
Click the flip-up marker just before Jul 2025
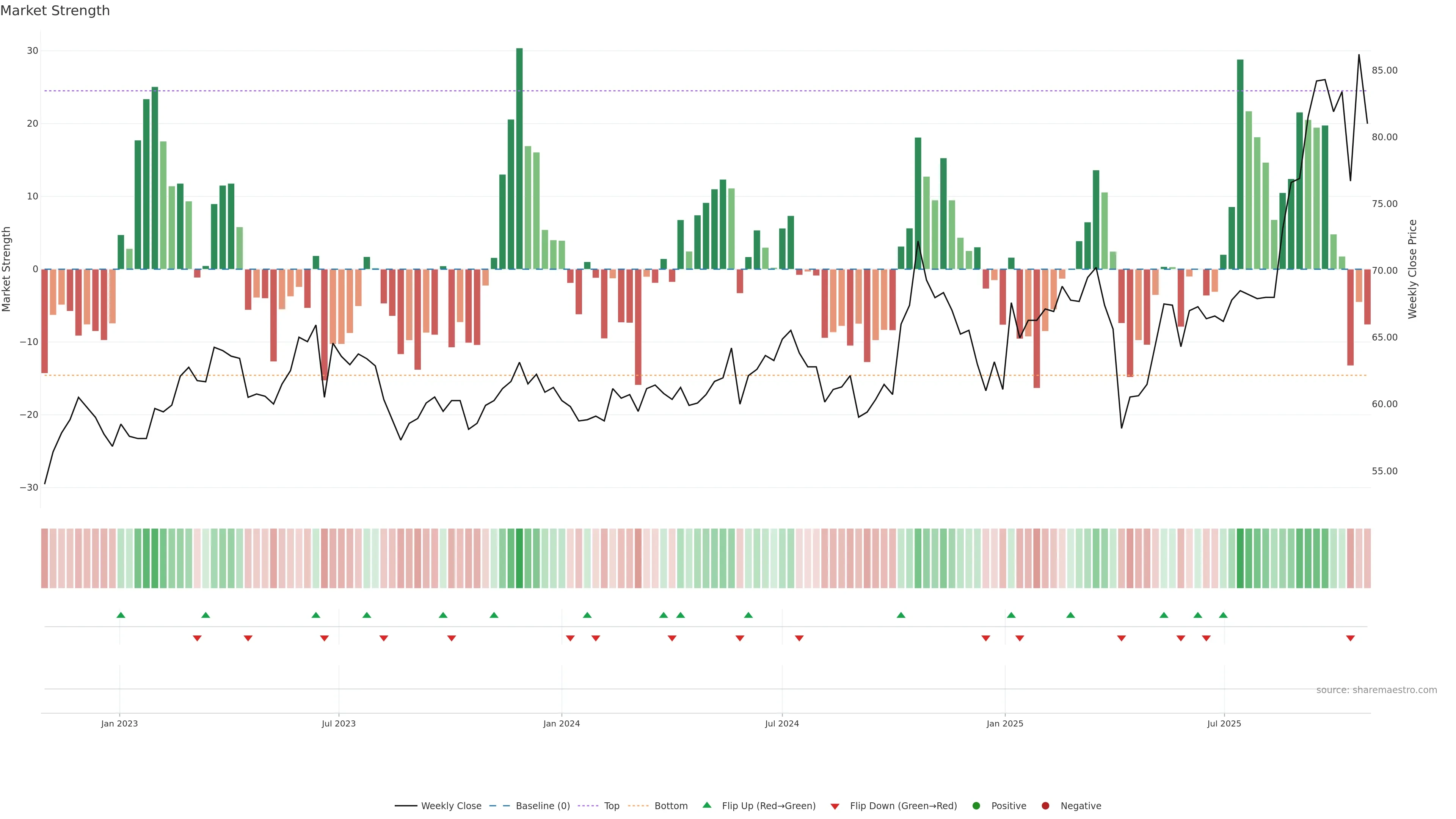[1223, 615]
